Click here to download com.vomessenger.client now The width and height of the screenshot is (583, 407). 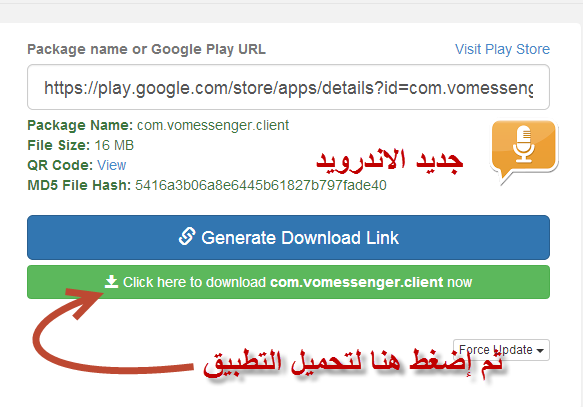289,282
